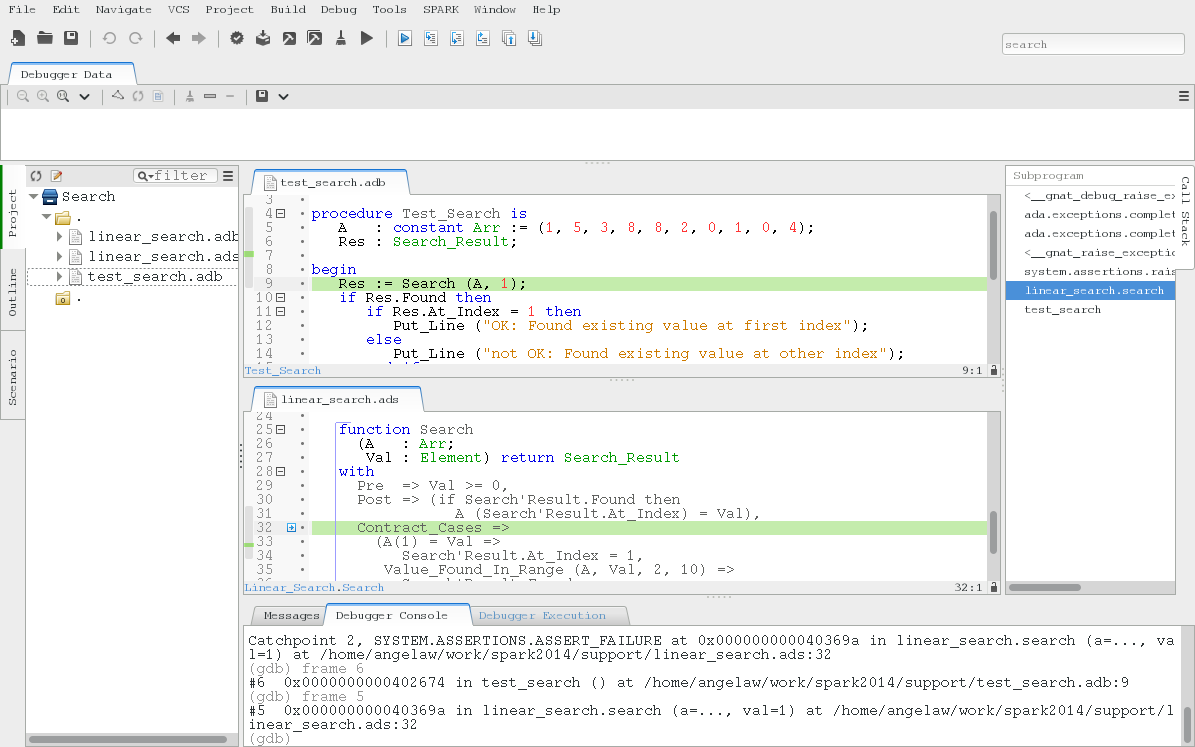Open Project view hamburger menu
The image size is (1195, 747).
click(x=228, y=175)
